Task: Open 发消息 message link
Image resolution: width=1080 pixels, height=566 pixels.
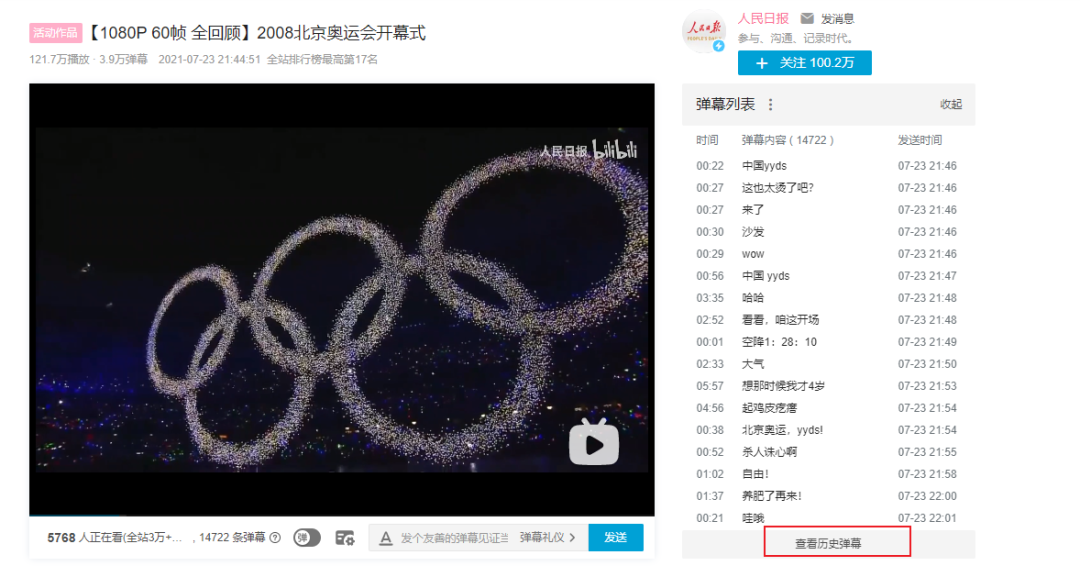Action: [x=837, y=19]
